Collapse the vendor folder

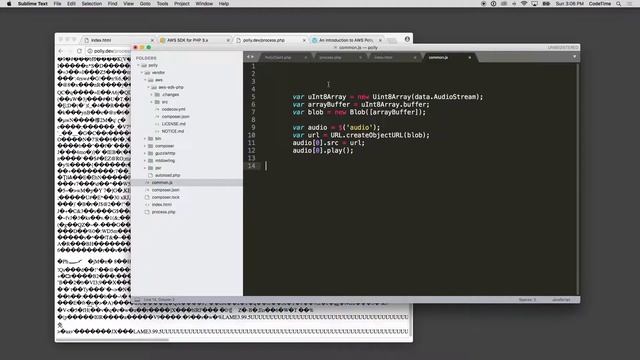[142, 73]
